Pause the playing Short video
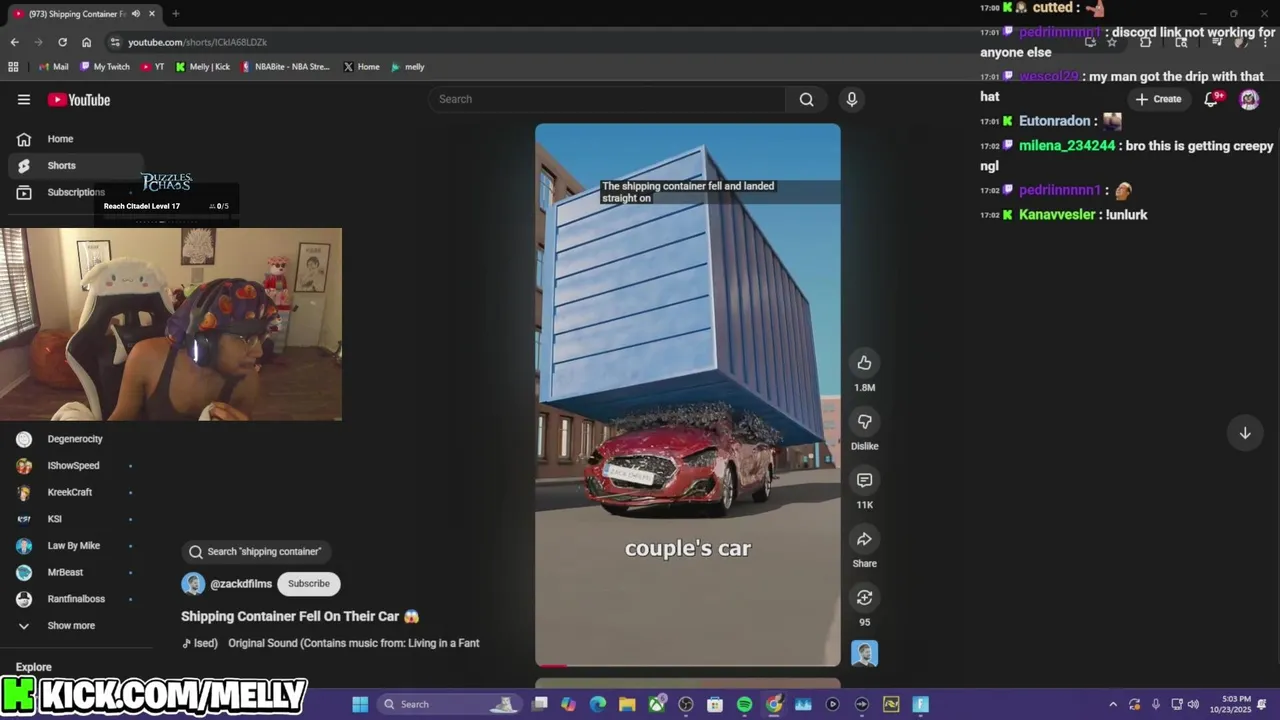The width and height of the screenshot is (1280, 720). [x=688, y=395]
